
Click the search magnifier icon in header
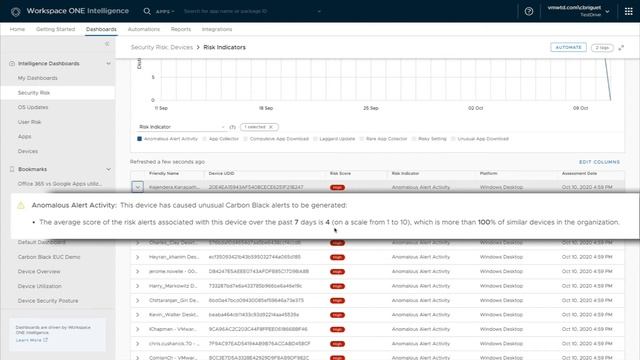point(147,11)
